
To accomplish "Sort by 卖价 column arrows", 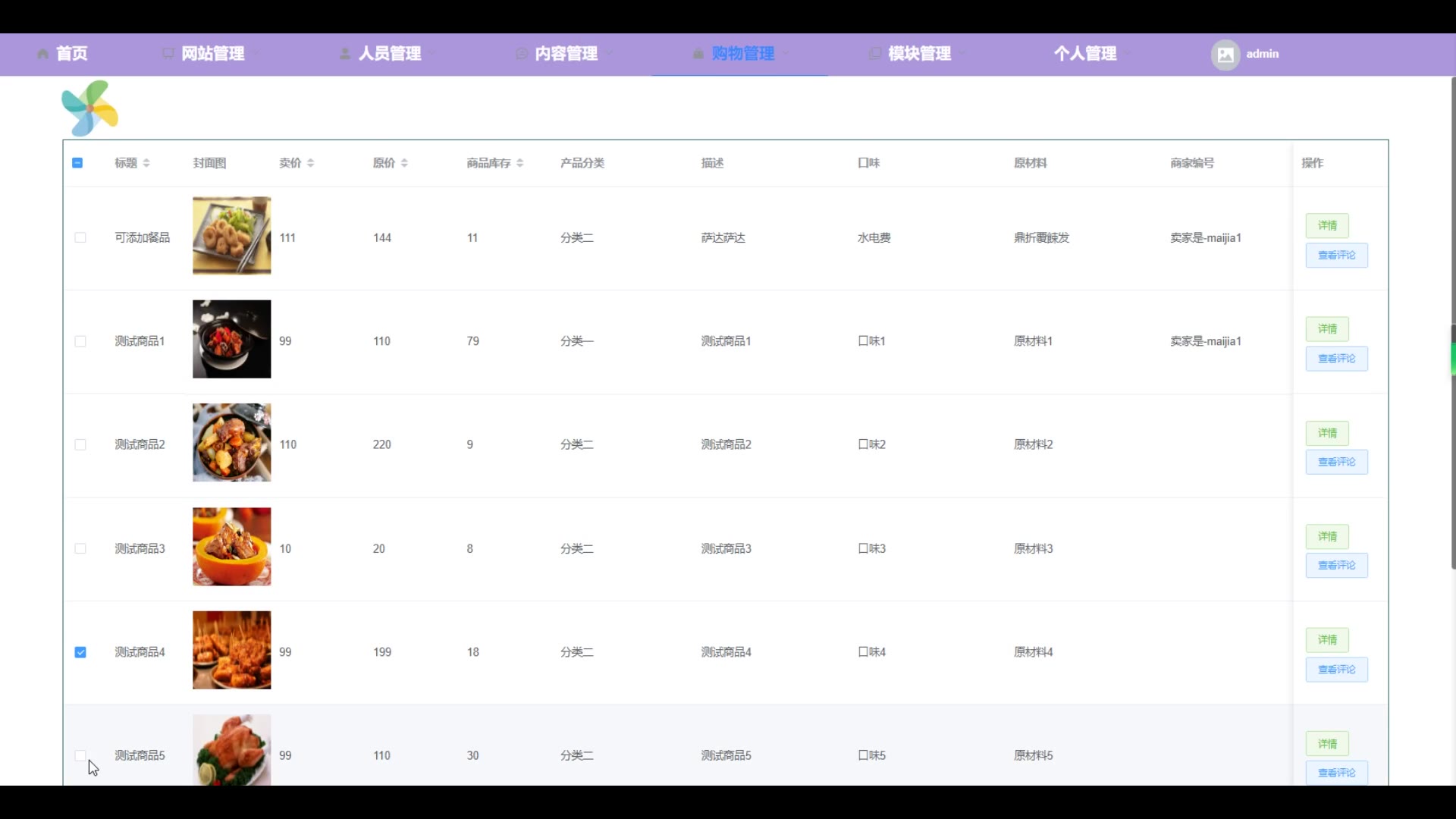I will 310,163.
